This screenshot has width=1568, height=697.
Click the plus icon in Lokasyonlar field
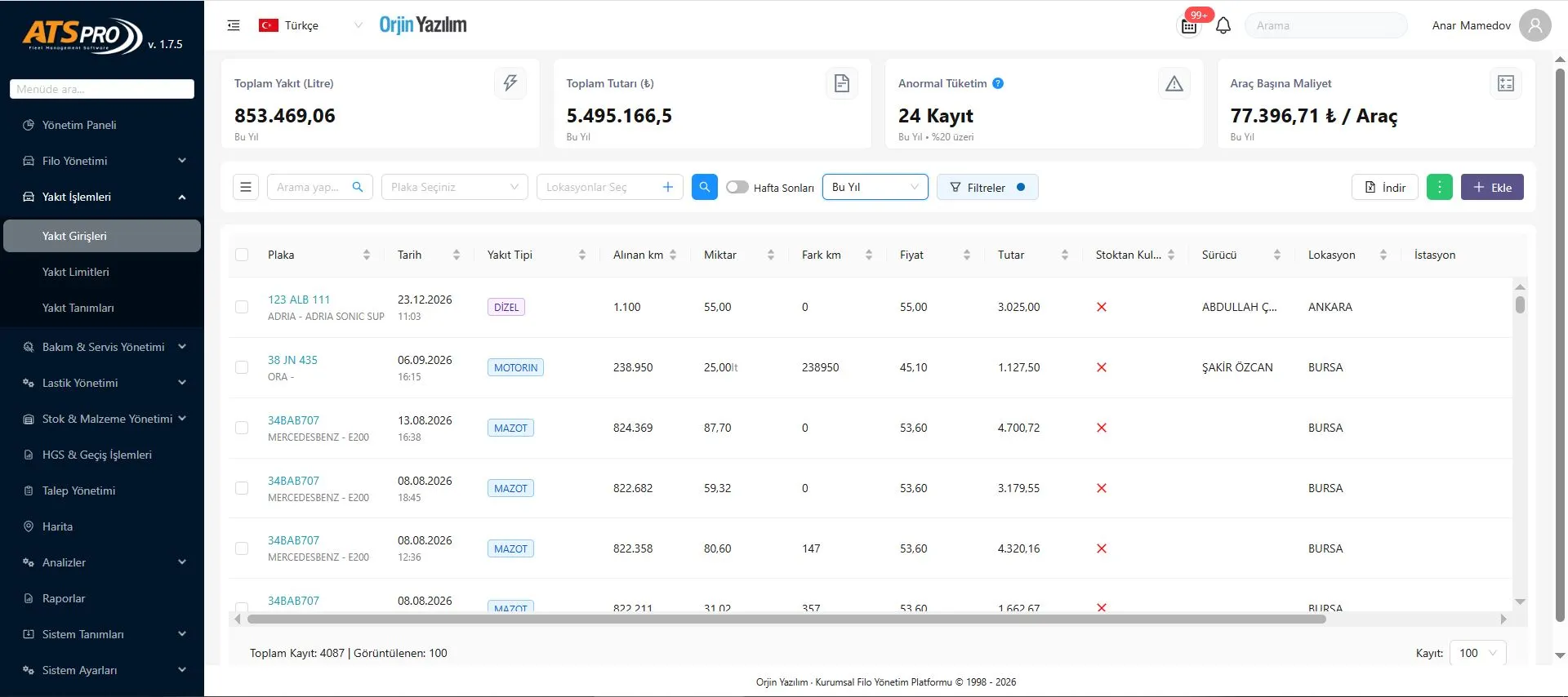[667, 187]
